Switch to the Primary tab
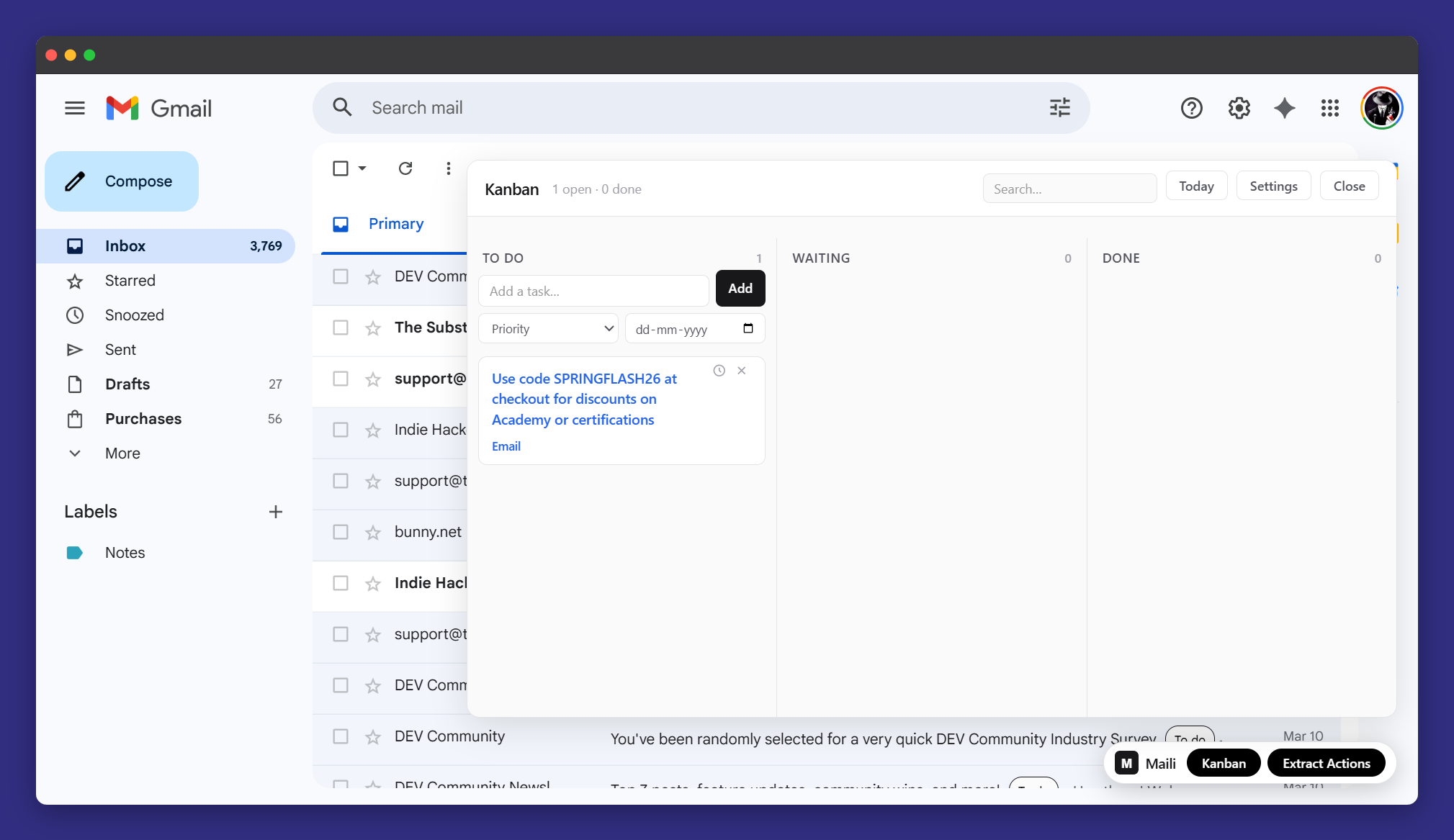The height and width of the screenshot is (840, 1454). (395, 224)
